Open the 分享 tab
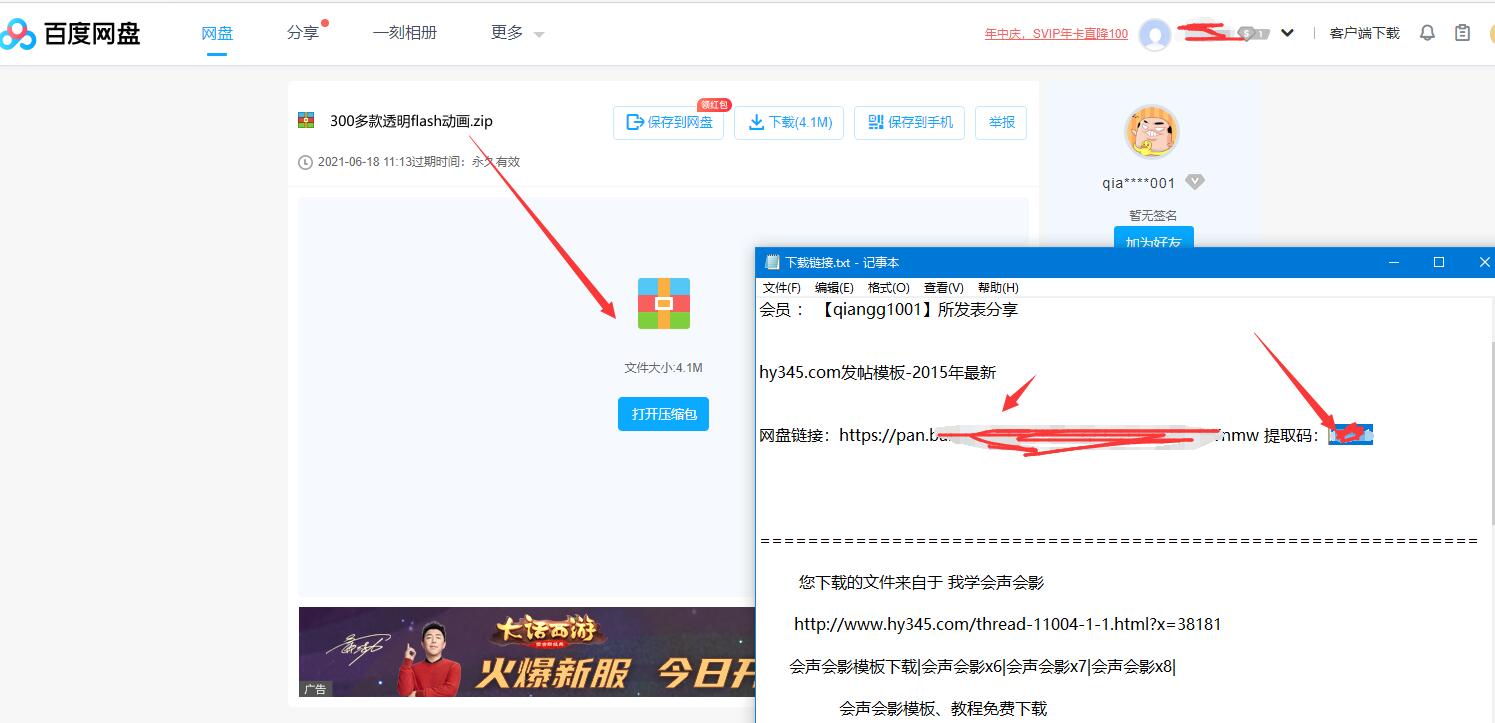This screenshot has width=1495, height=723. click(303, 33)
